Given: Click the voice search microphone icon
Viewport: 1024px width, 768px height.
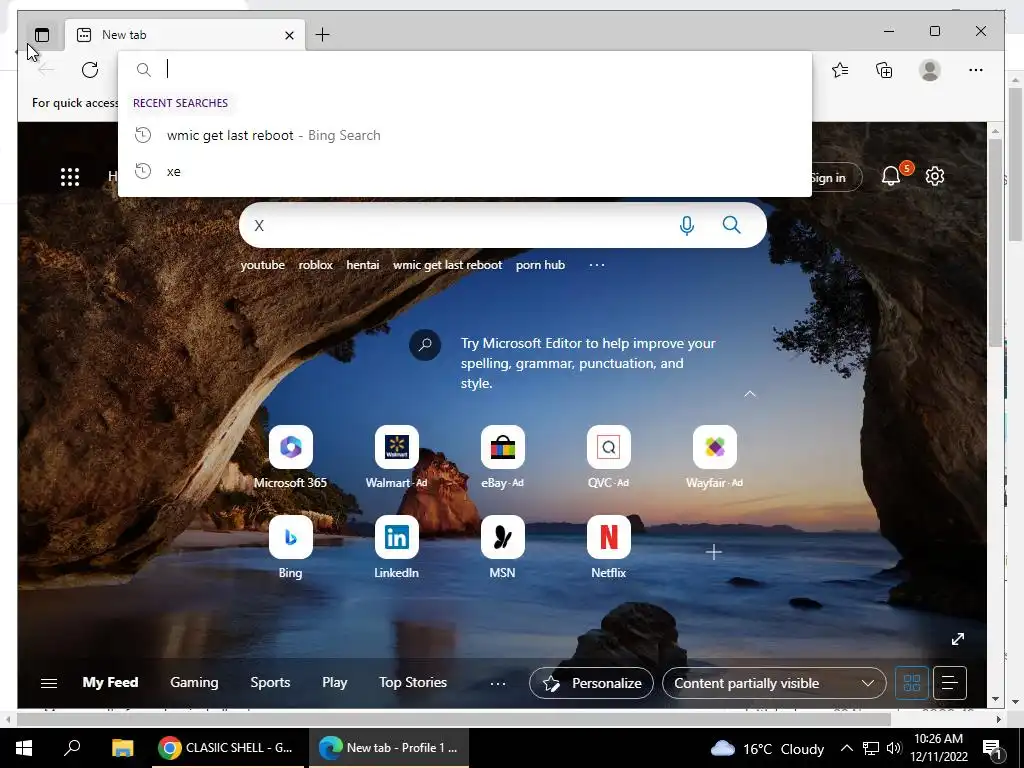Looking at the screenshot, I should coord(686,225).
